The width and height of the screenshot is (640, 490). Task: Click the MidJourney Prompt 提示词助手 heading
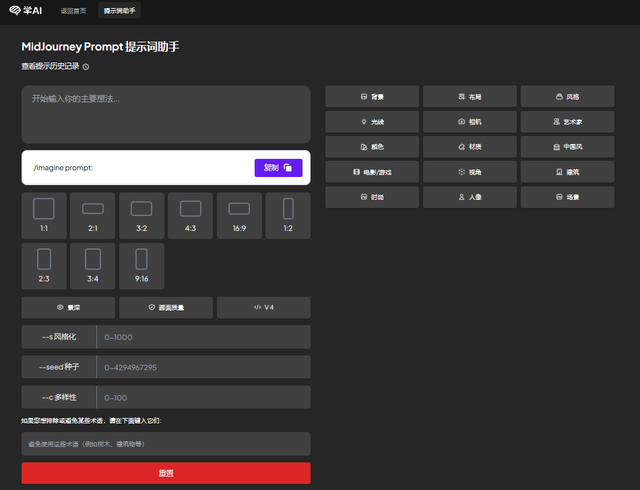100,47
